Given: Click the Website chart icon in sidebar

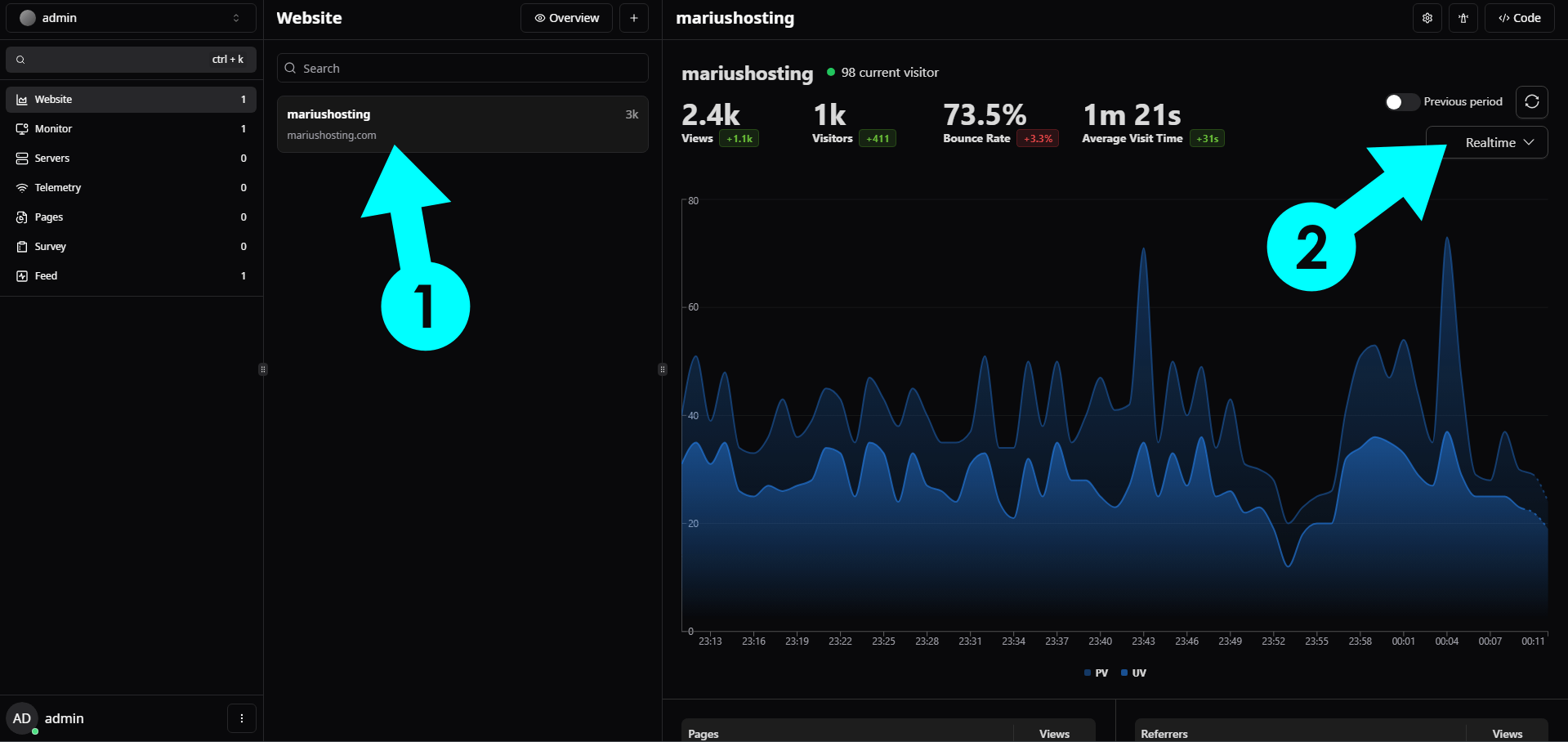Looking at the screenshot, I should point(22,100).
